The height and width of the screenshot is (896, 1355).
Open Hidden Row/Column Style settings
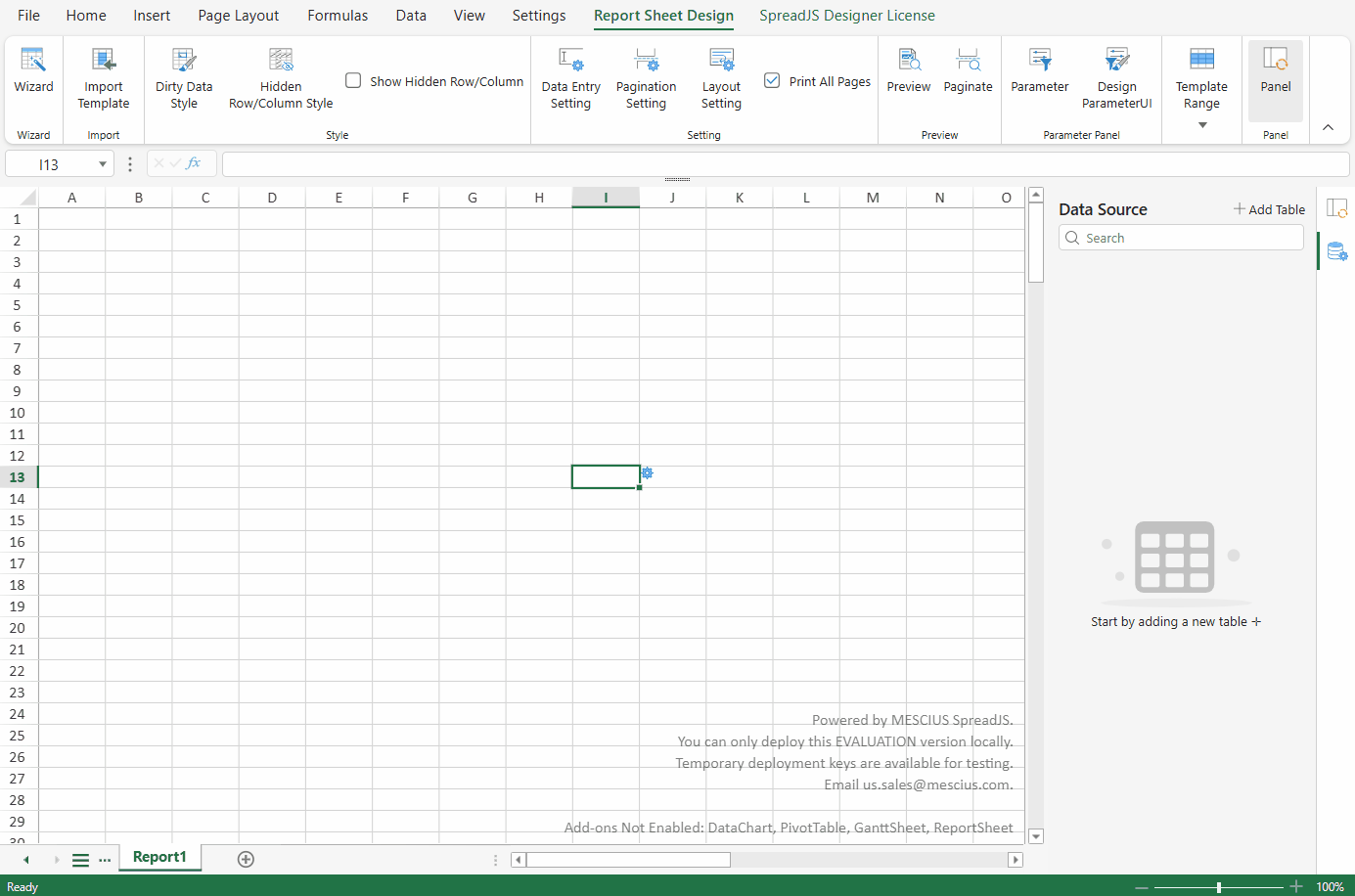tap(281, 76)
